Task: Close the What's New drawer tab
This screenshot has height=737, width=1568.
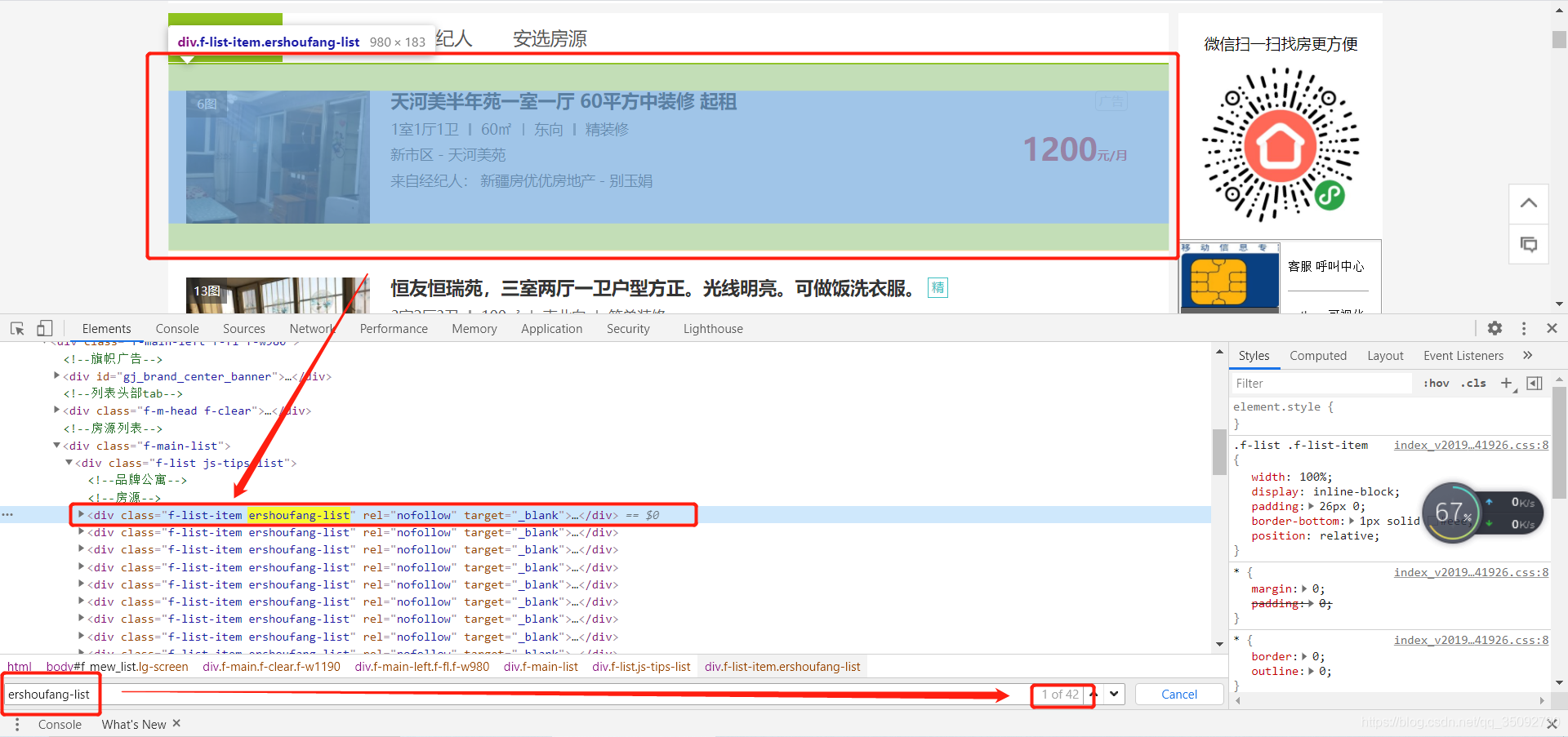Action: (x=176, y=723)
